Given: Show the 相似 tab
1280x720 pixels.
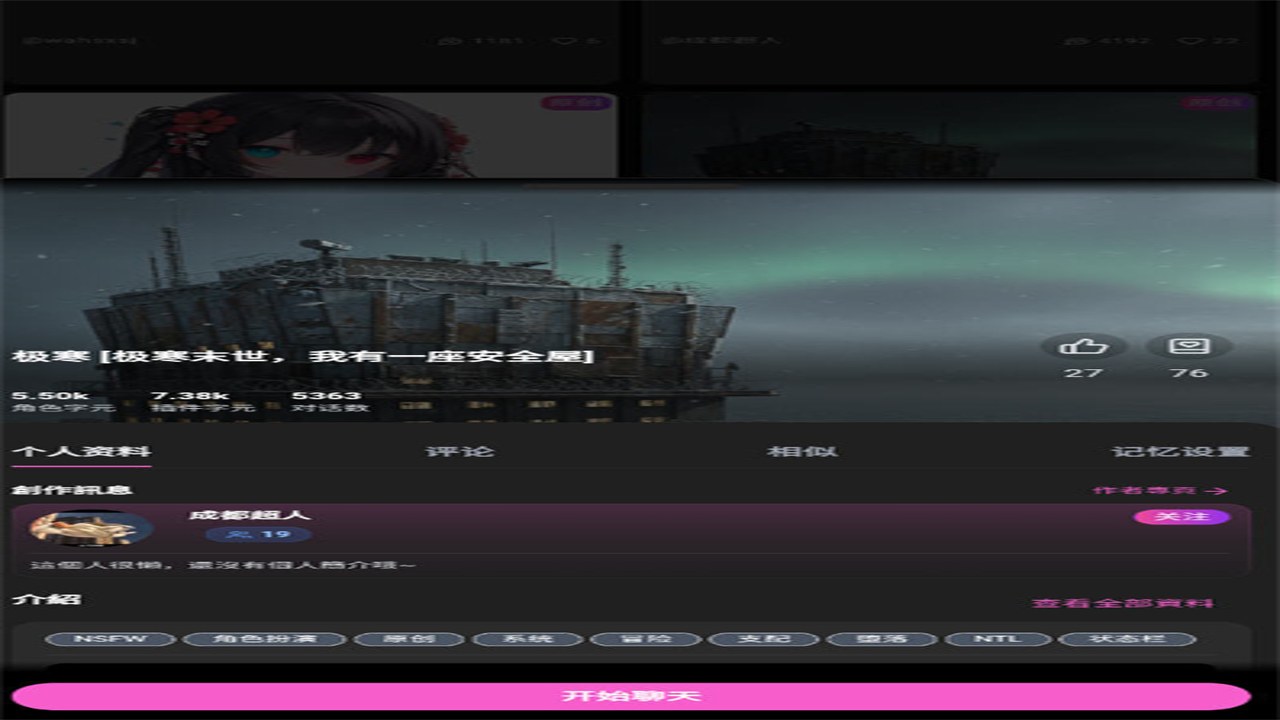Looking at the screenshot, I should 802,451.
